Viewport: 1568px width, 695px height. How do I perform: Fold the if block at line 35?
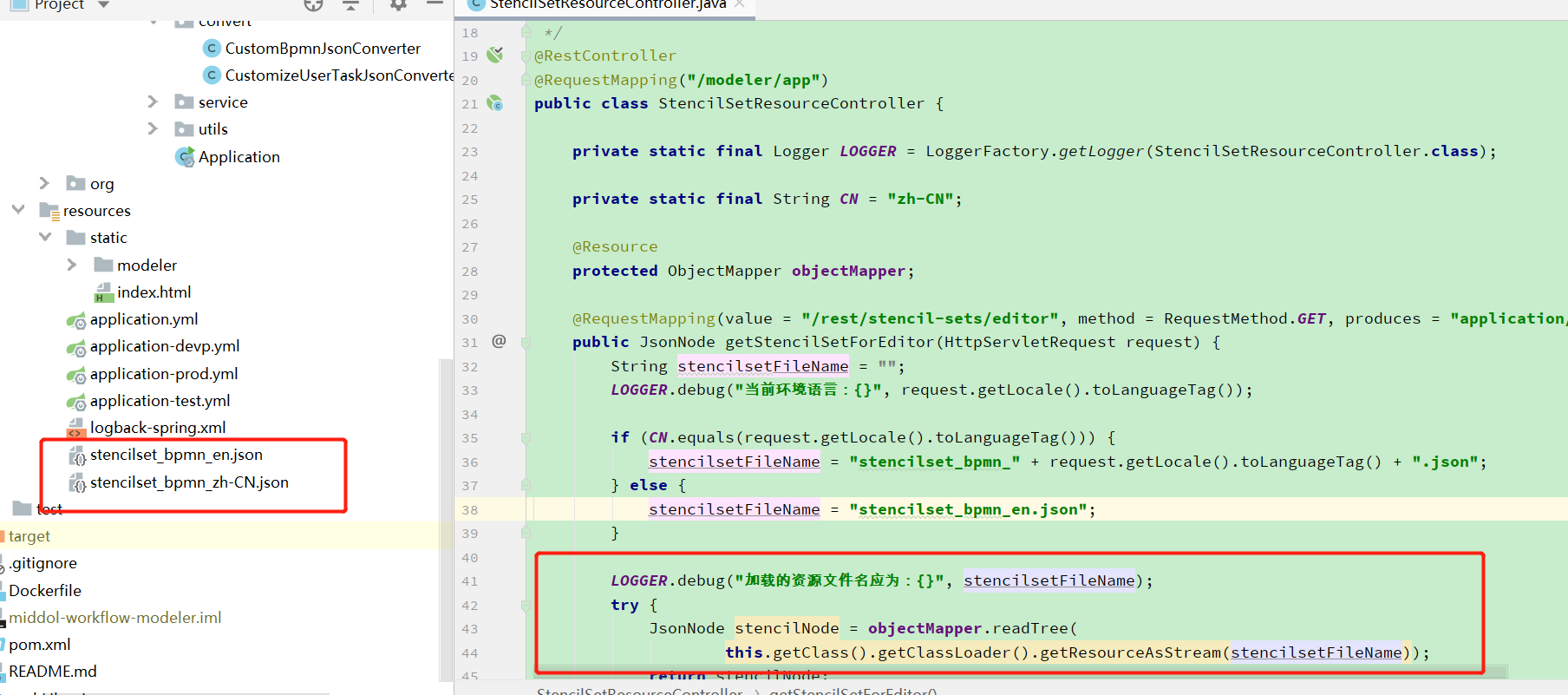526,438
